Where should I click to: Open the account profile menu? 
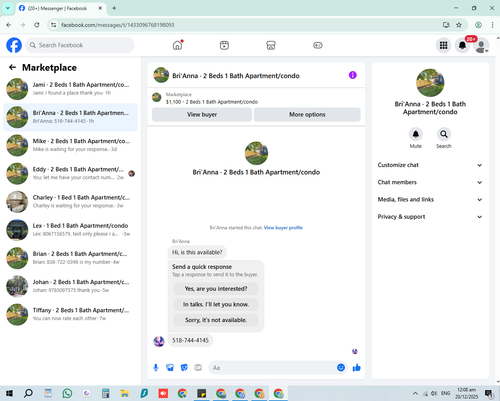(481, 45)
